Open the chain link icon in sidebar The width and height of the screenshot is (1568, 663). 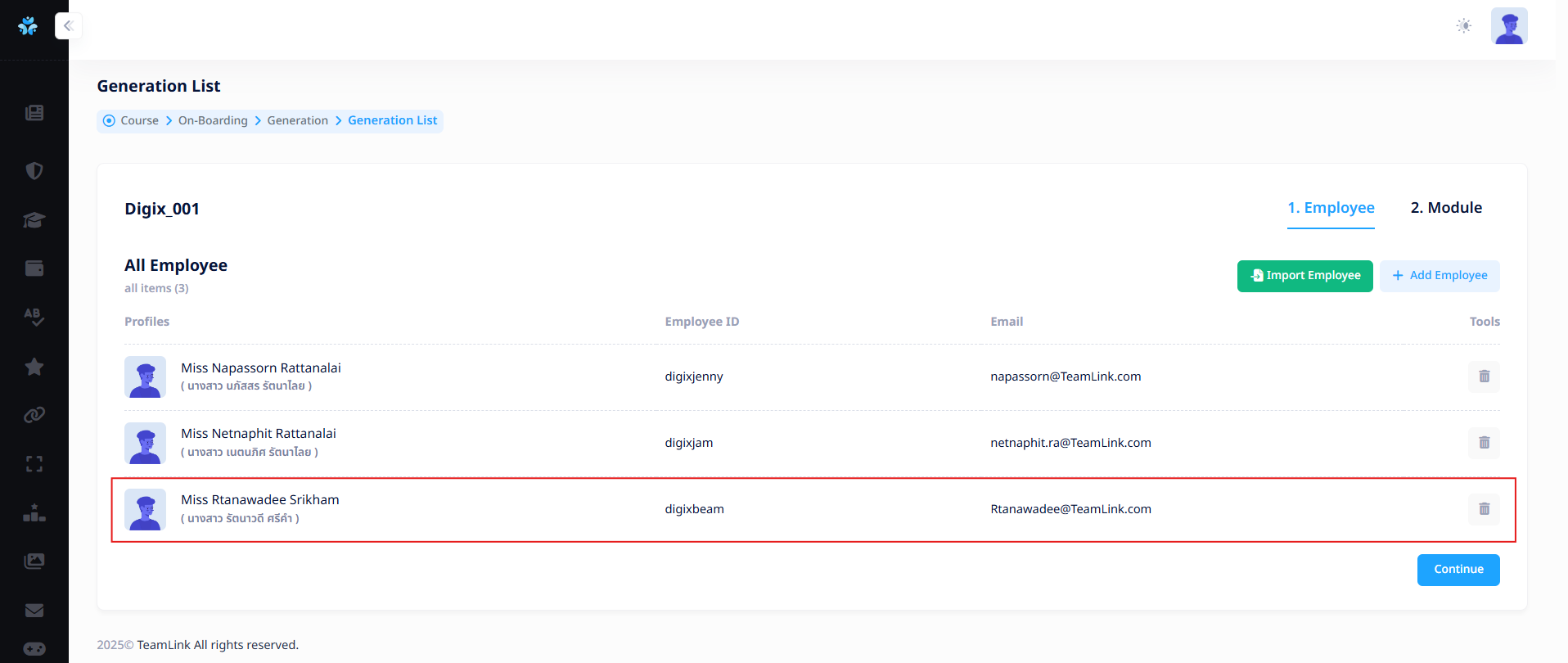34,415
